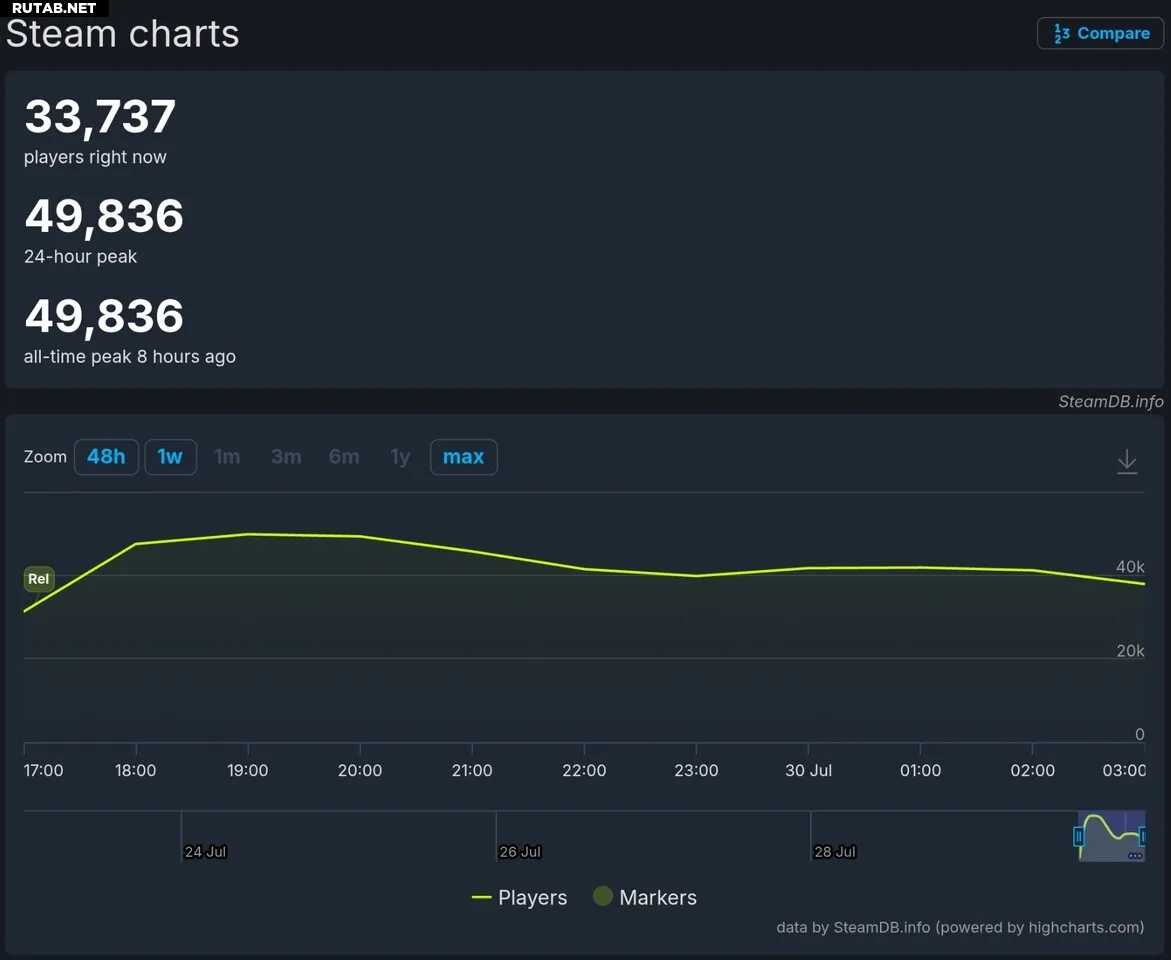The width and height of the screenshot is (1171, 960).
Task: Click the Rel release marker on chart
Action: (39, 579)
